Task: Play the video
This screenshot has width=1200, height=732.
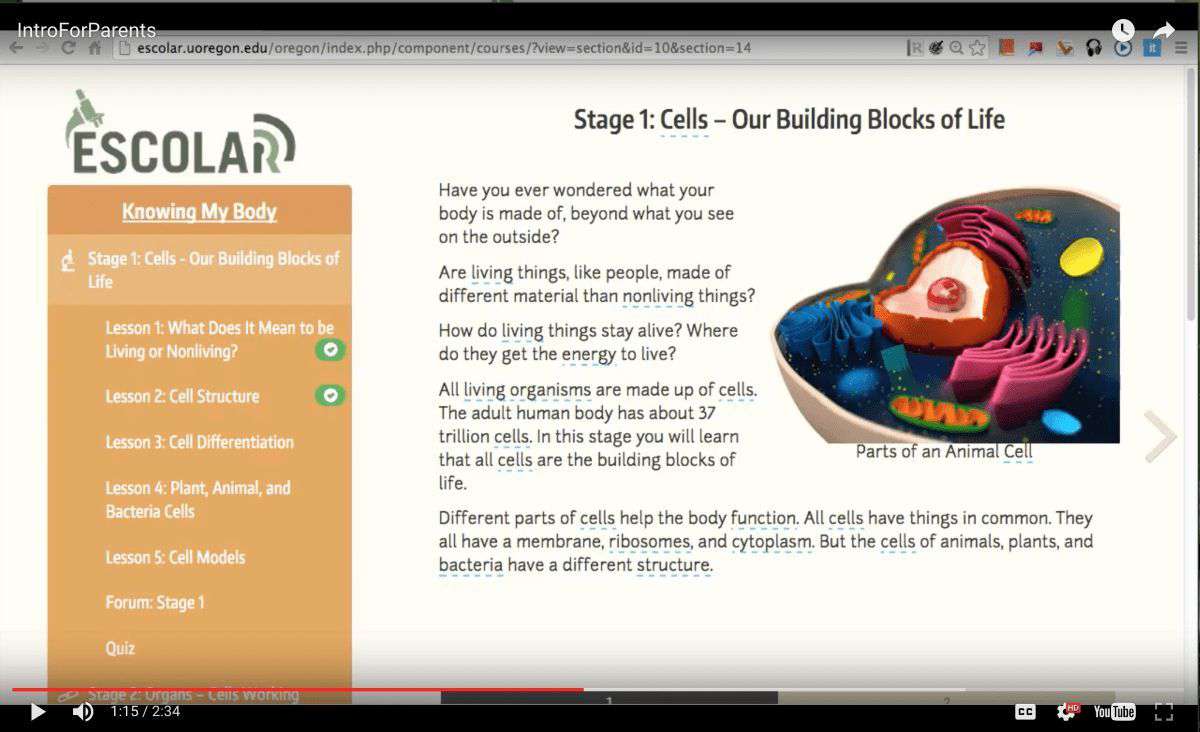Action: click(38, 711)
